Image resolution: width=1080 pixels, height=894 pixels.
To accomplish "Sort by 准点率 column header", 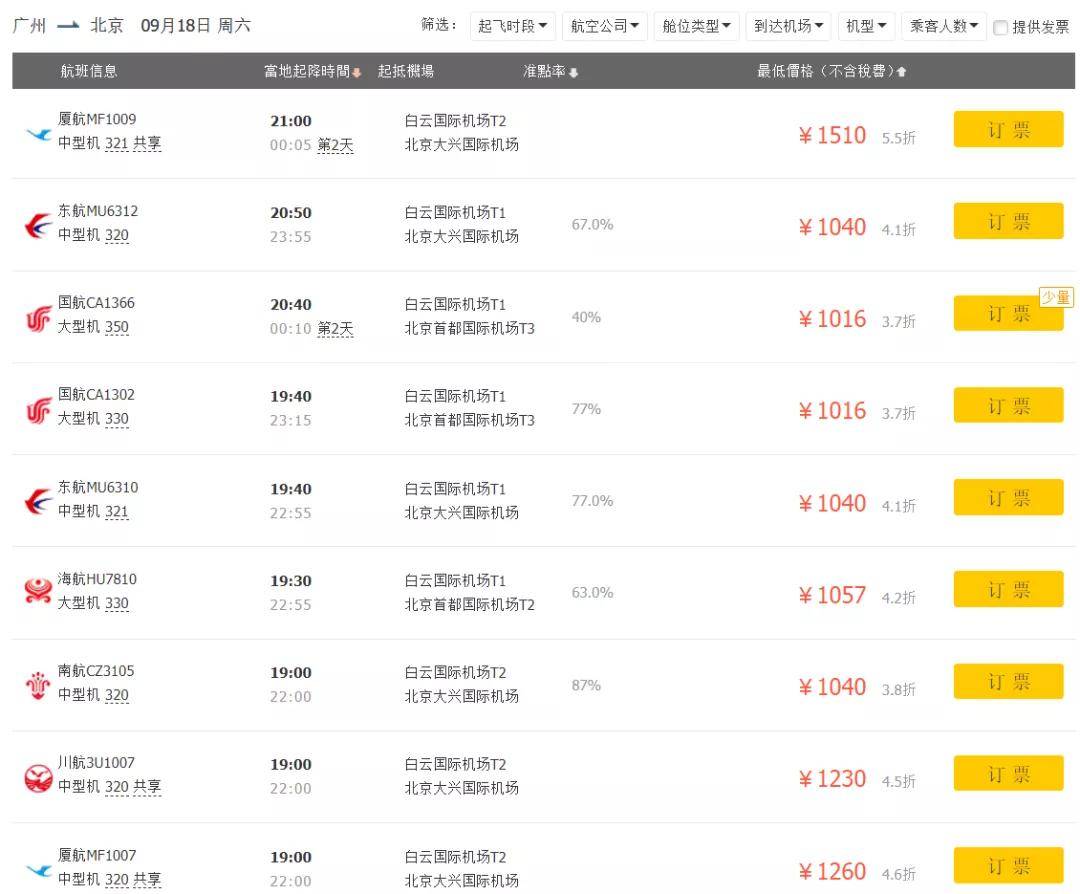I will click(x=544, y=71).
